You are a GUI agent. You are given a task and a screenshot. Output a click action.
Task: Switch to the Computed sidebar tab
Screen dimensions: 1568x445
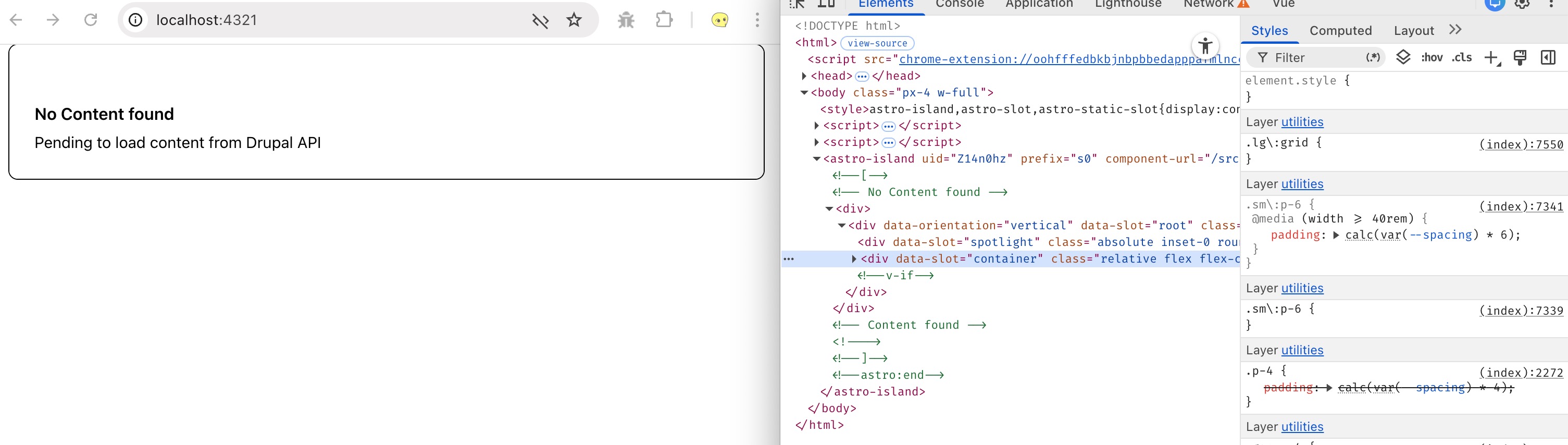click(x=1340, y=30)
